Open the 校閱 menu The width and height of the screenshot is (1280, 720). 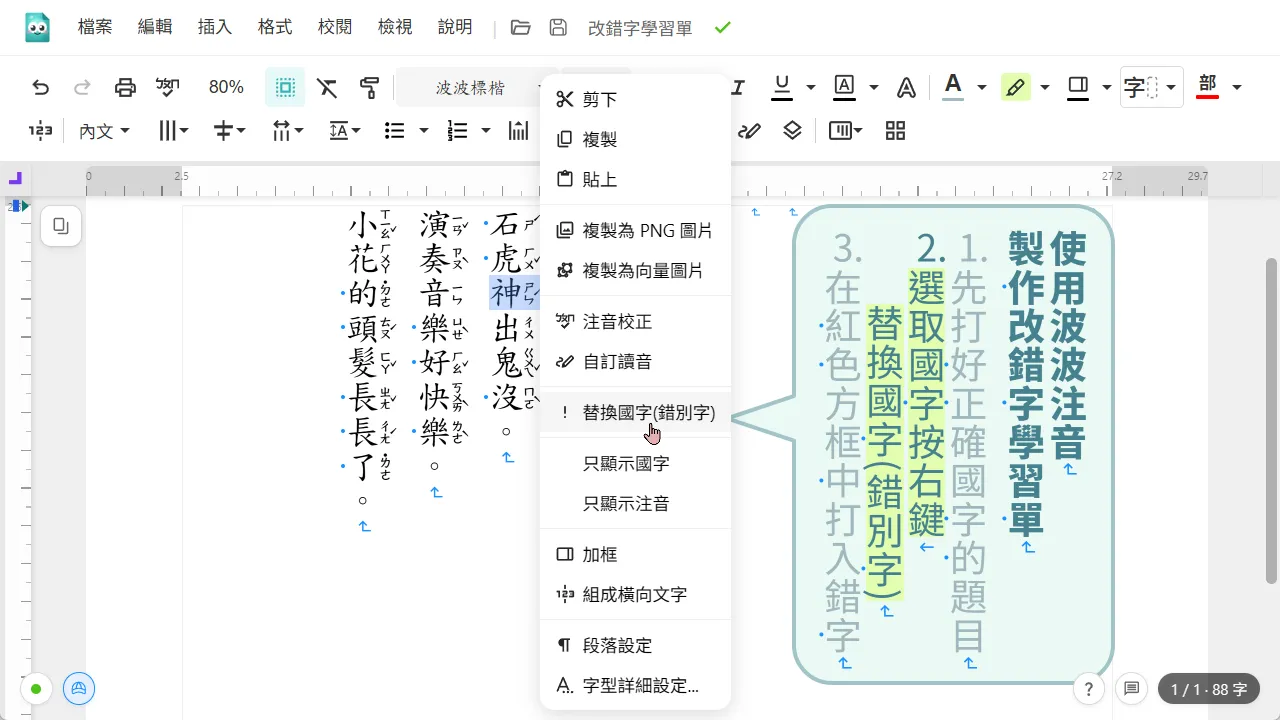[335, 27]
